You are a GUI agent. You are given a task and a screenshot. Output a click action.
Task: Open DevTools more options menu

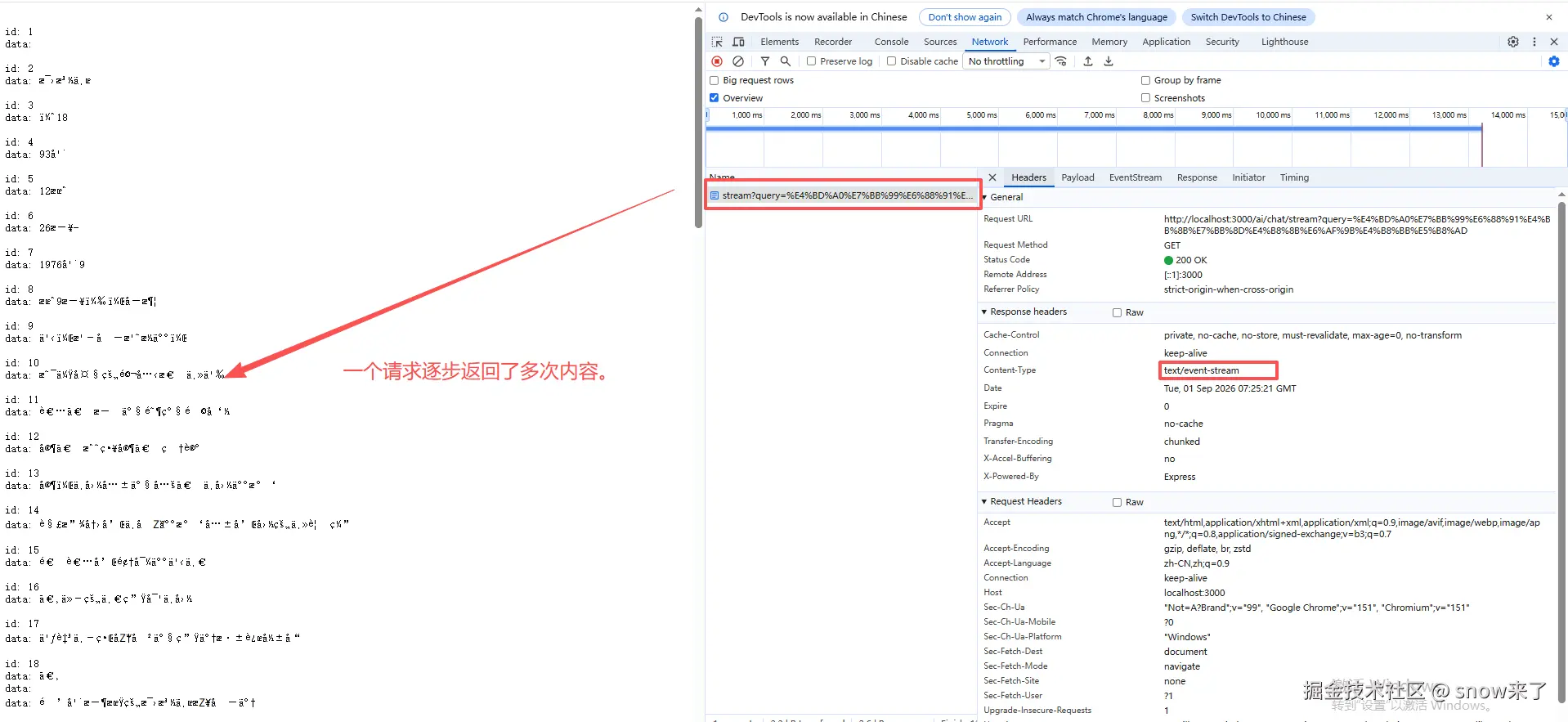coord(1534,42)
